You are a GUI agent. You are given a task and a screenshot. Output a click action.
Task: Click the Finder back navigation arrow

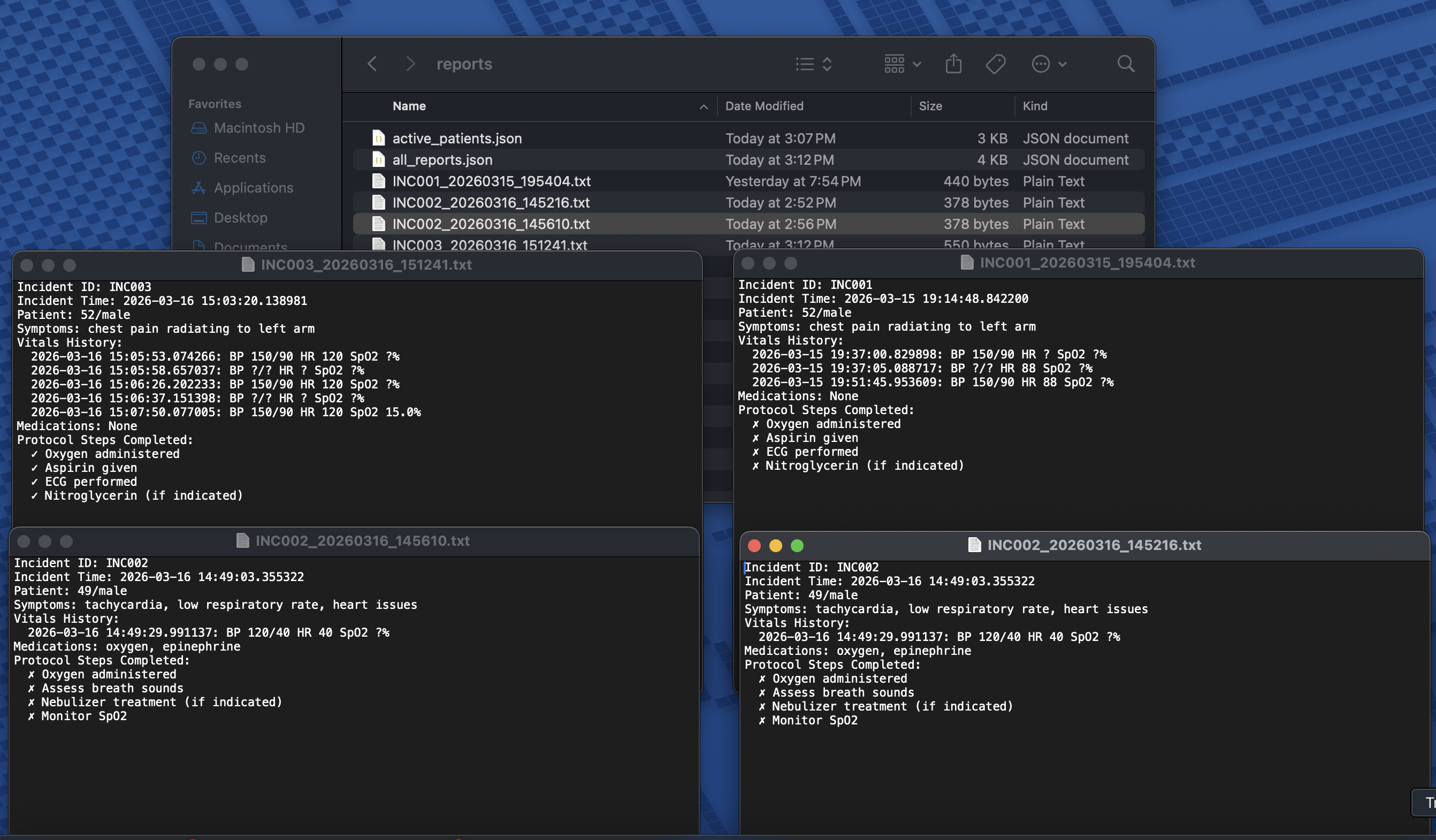point(372,64)
